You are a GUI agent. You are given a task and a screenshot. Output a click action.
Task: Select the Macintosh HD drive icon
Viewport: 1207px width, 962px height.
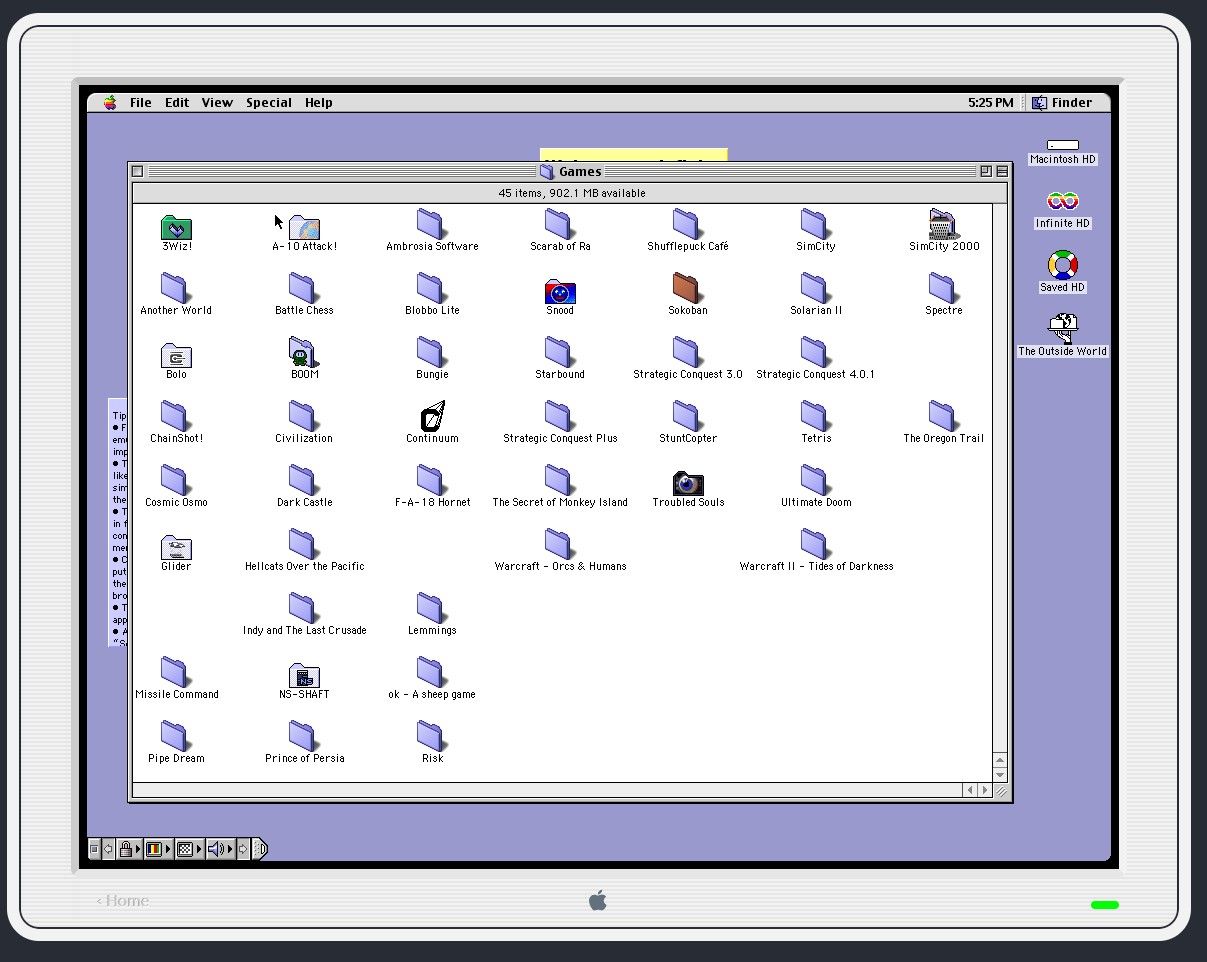pyautogui.click(x=1062, y=146)
